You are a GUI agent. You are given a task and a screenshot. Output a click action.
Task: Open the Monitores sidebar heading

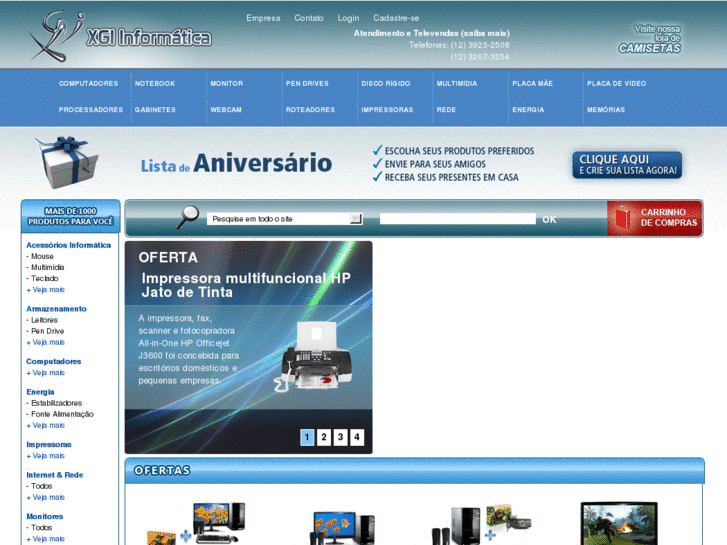point(45,516)
